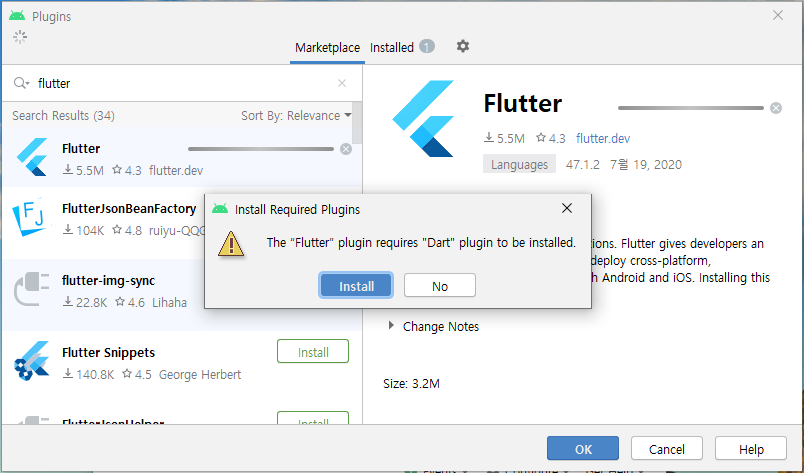Viewport: 804px width, 473px height.
Task: Click the warning triangle icon in dialog
Action: [231, 244]
